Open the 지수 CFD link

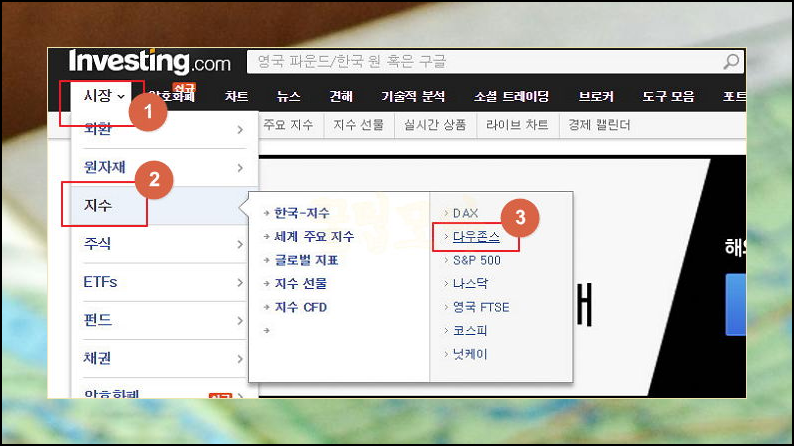tap(301, 307)
